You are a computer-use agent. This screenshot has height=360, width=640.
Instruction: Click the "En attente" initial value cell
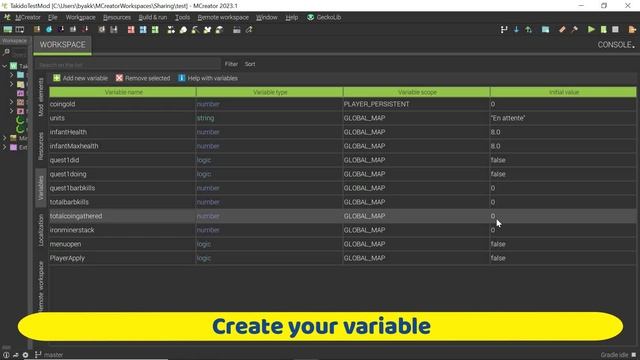point(563,118)
